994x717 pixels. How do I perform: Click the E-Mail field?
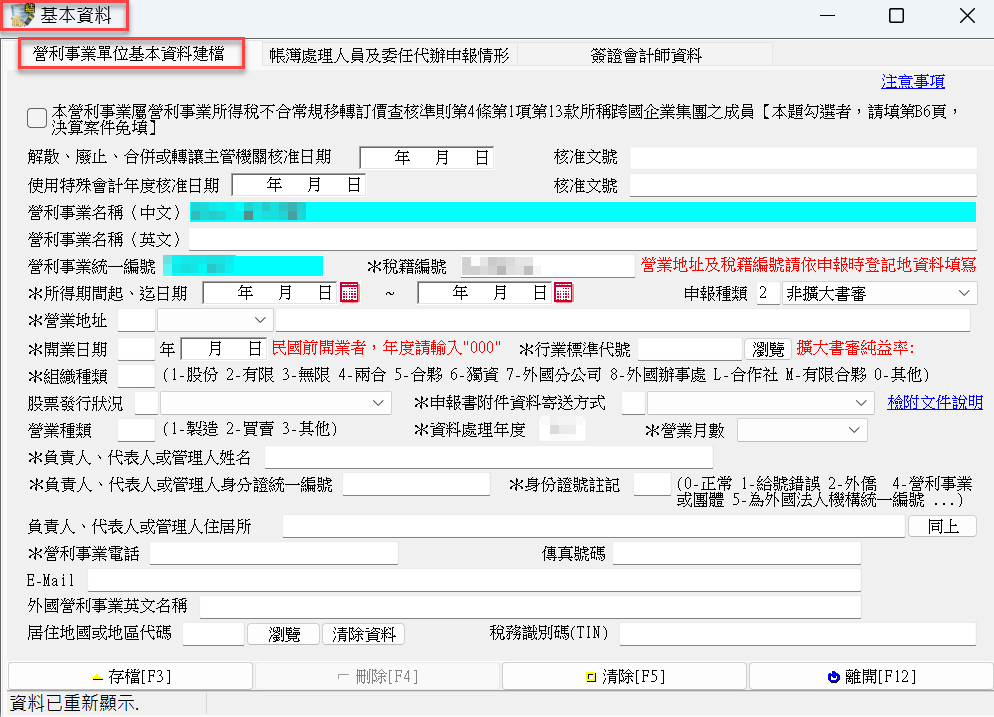(x=474, y=580)
